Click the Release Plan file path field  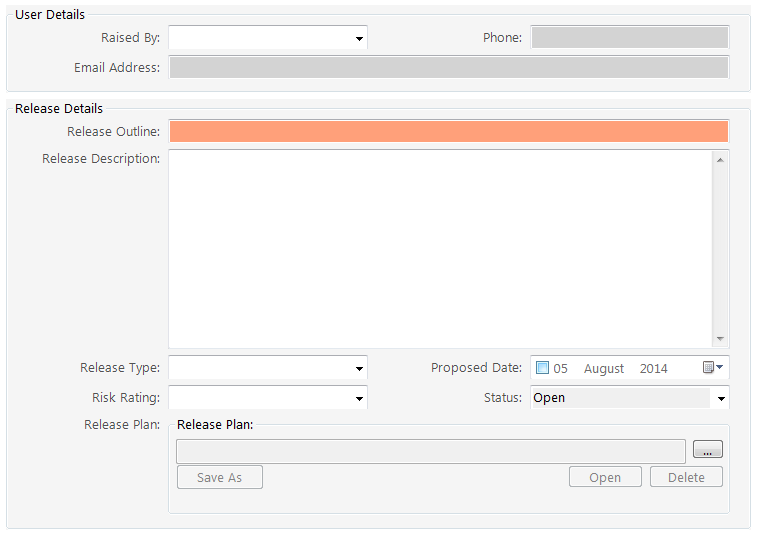pos(431,451)
